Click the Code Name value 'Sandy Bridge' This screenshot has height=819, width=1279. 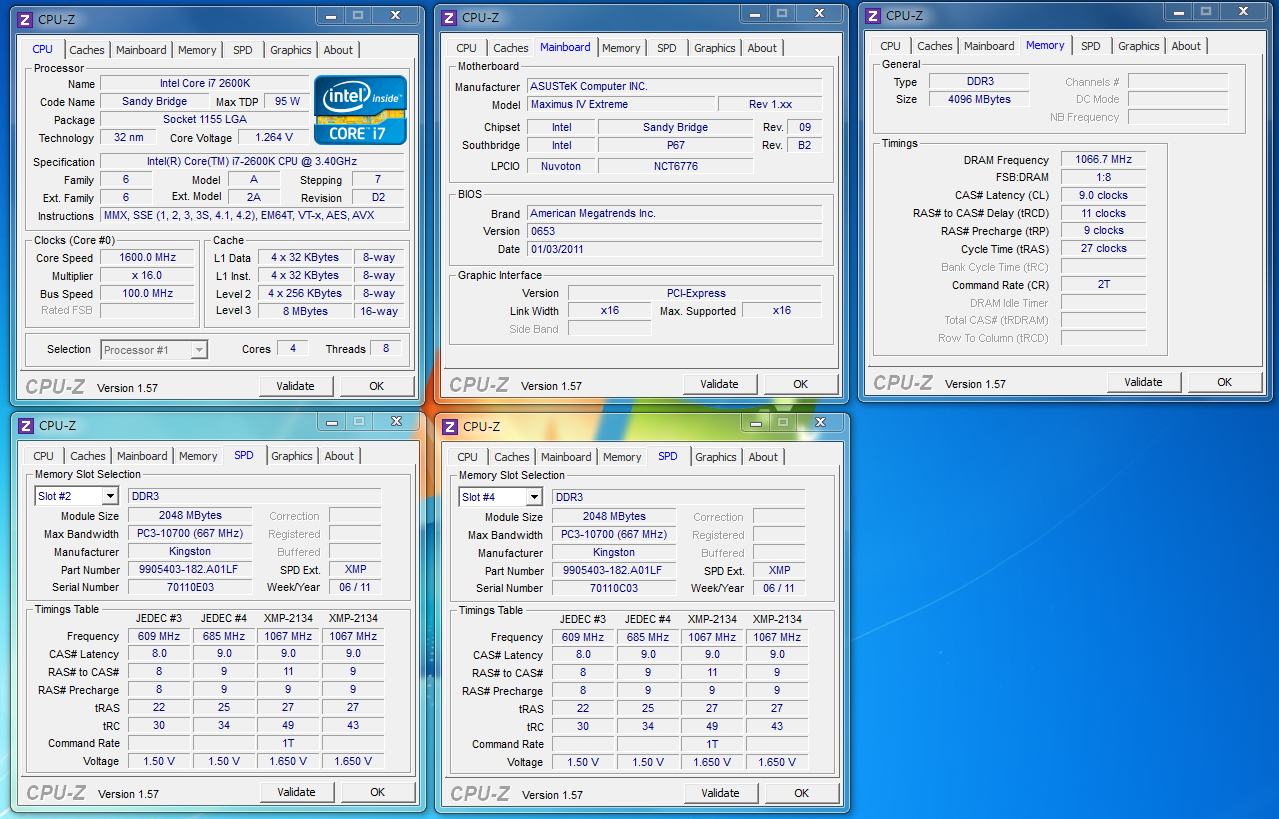154,102
